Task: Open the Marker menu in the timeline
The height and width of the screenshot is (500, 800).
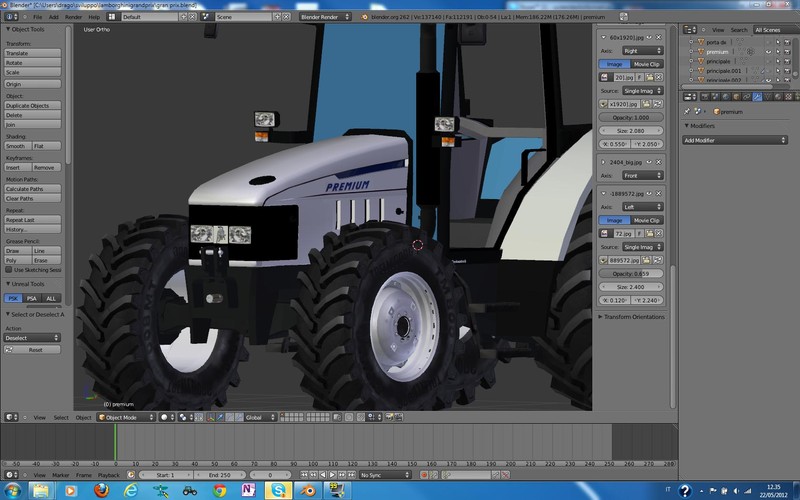Action: pyautogui.click(x=61, y=475)
